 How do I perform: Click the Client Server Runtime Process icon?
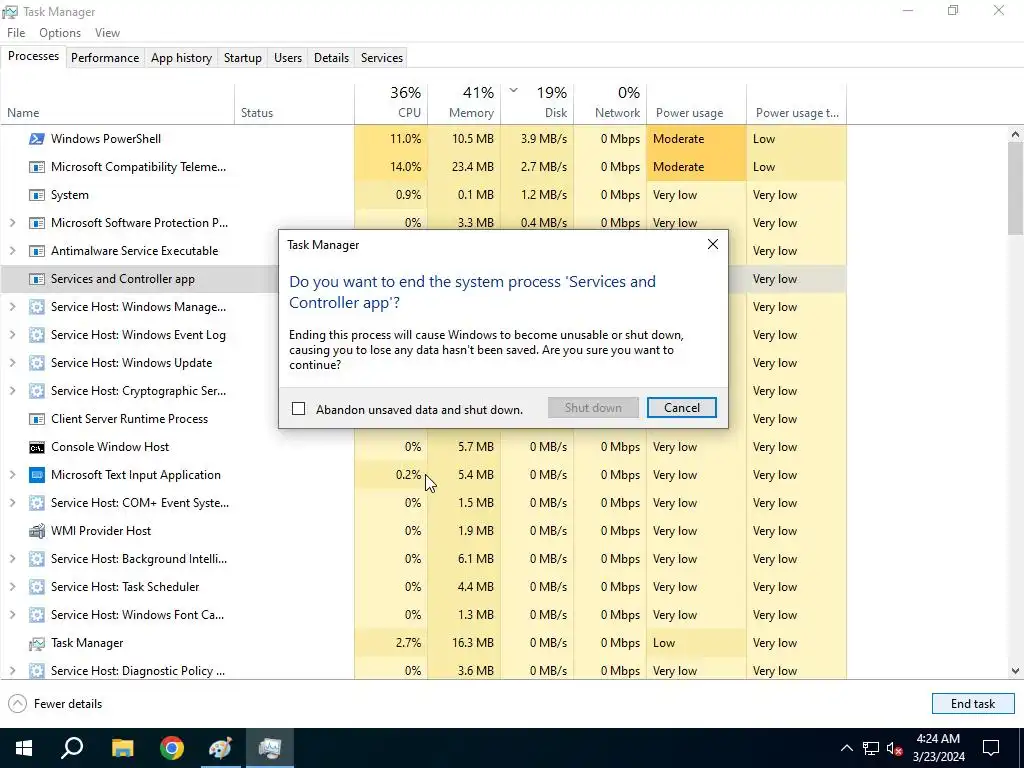(37, 419)
